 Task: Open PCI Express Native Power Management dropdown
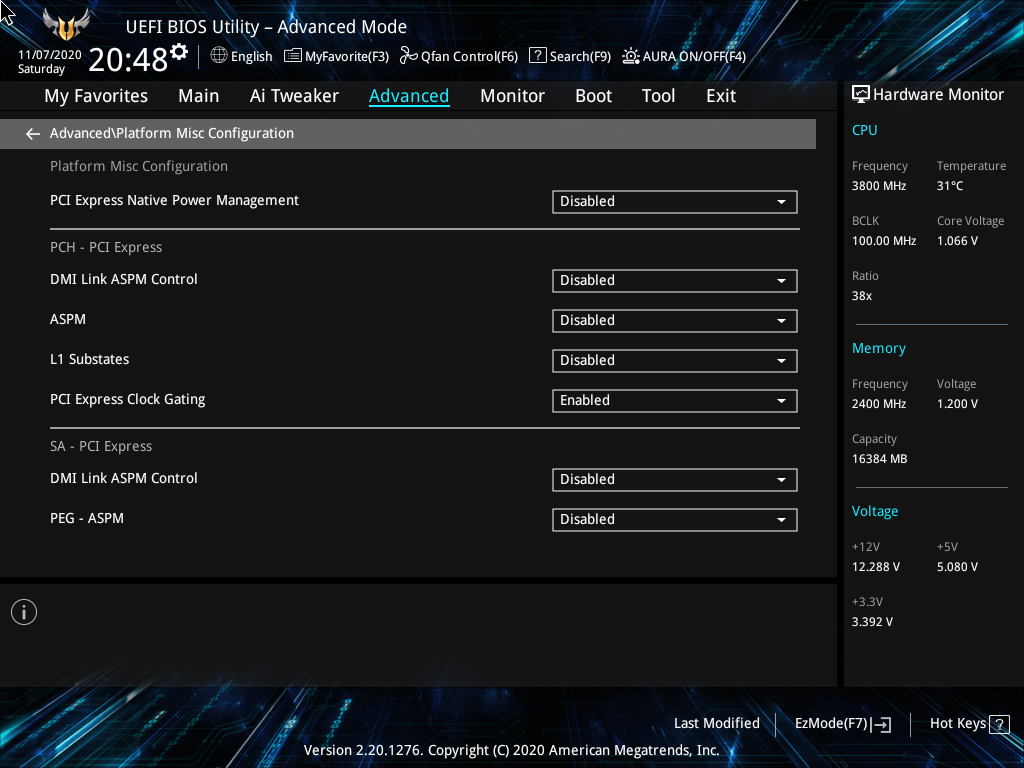pos(675,202)
